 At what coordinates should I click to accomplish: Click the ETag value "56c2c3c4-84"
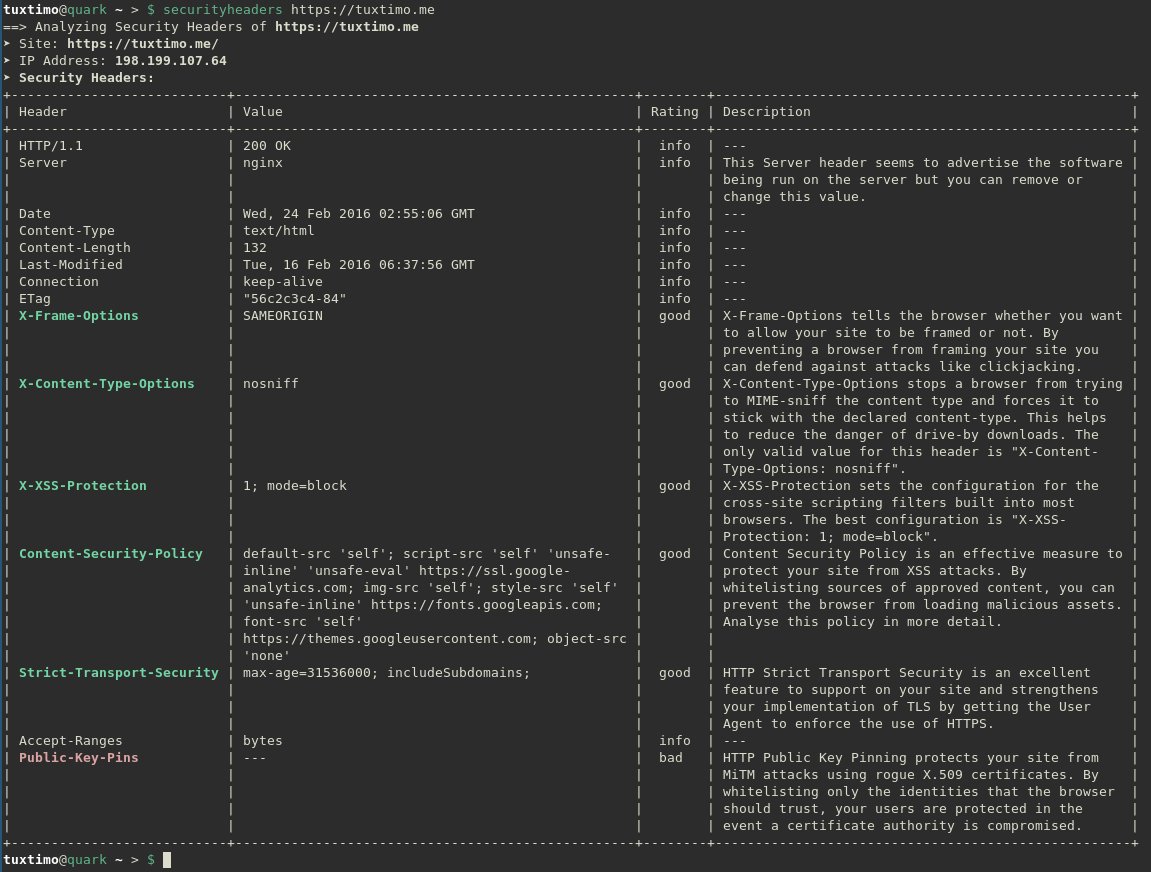coord(294,299)
